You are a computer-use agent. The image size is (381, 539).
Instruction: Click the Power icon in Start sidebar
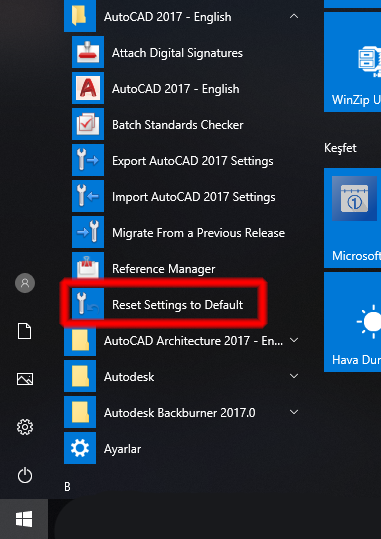[x=25, y=475]
